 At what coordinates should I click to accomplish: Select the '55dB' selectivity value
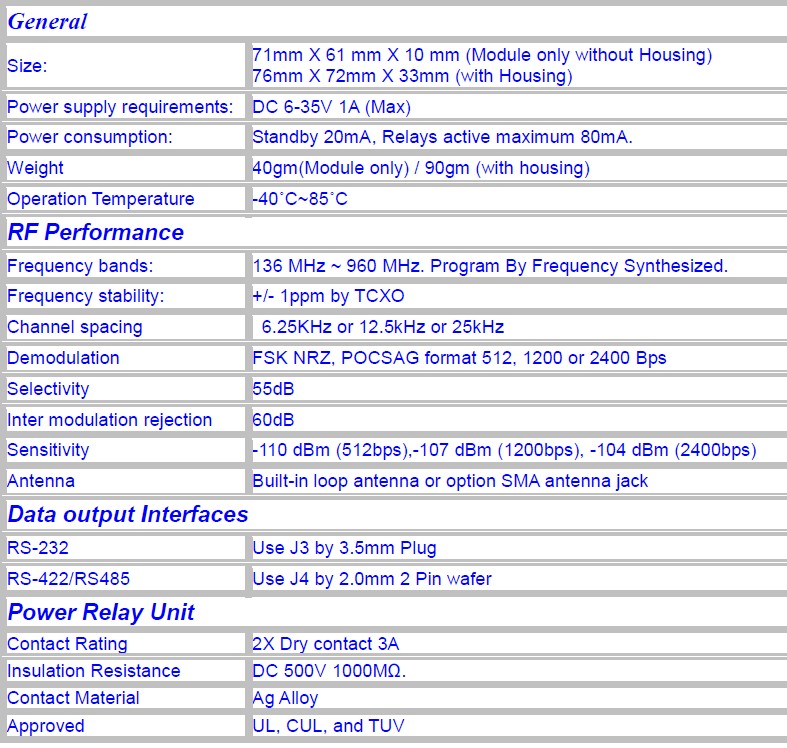pyautogui.click(x=273, y=389)
